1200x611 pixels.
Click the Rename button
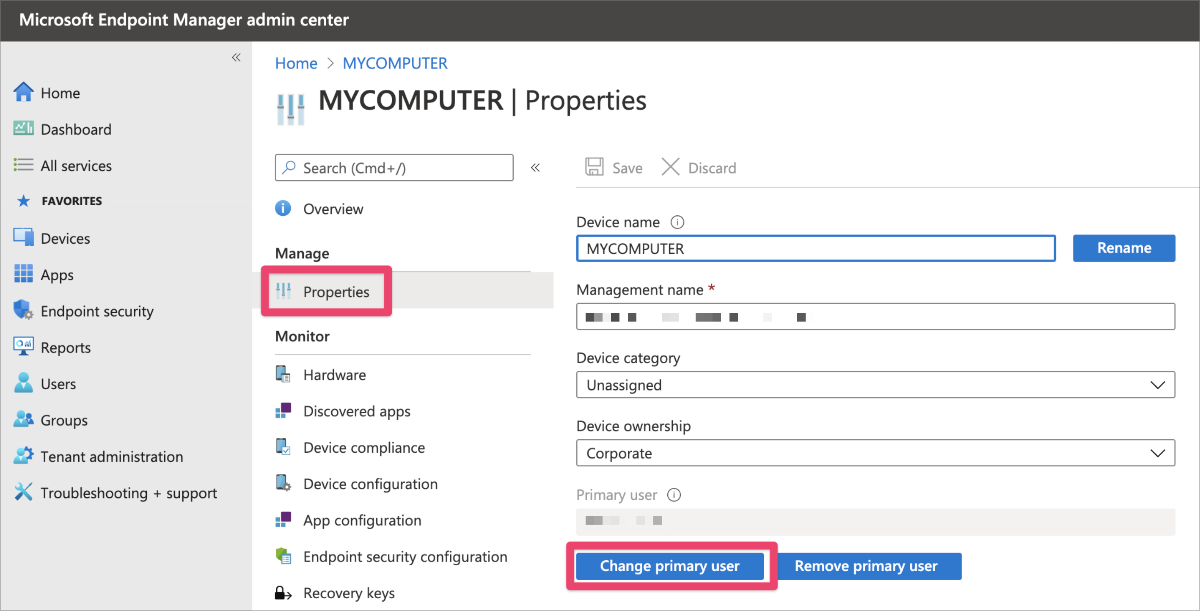coord(1124,248)
